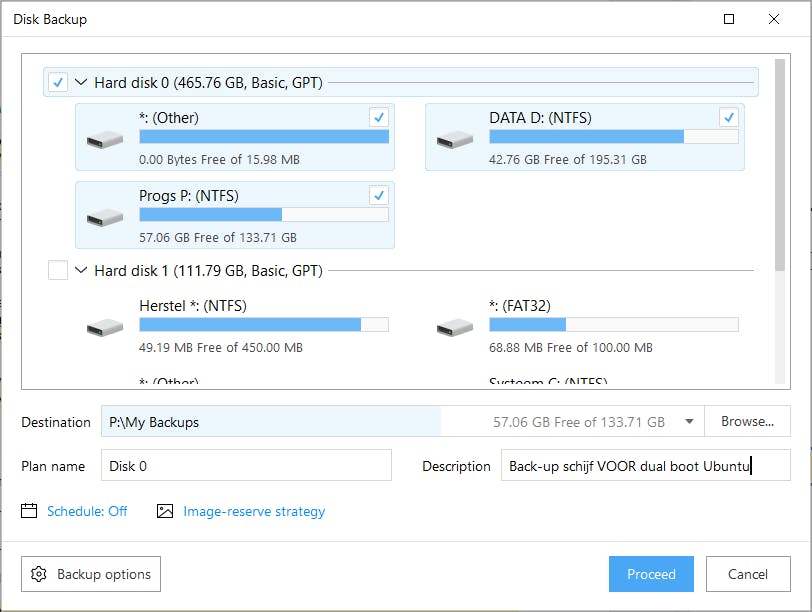Viewport: 812px width, 612px height.
Task: Check the Hard disk 1 checkbox
Action: click(x=59, y=270)
